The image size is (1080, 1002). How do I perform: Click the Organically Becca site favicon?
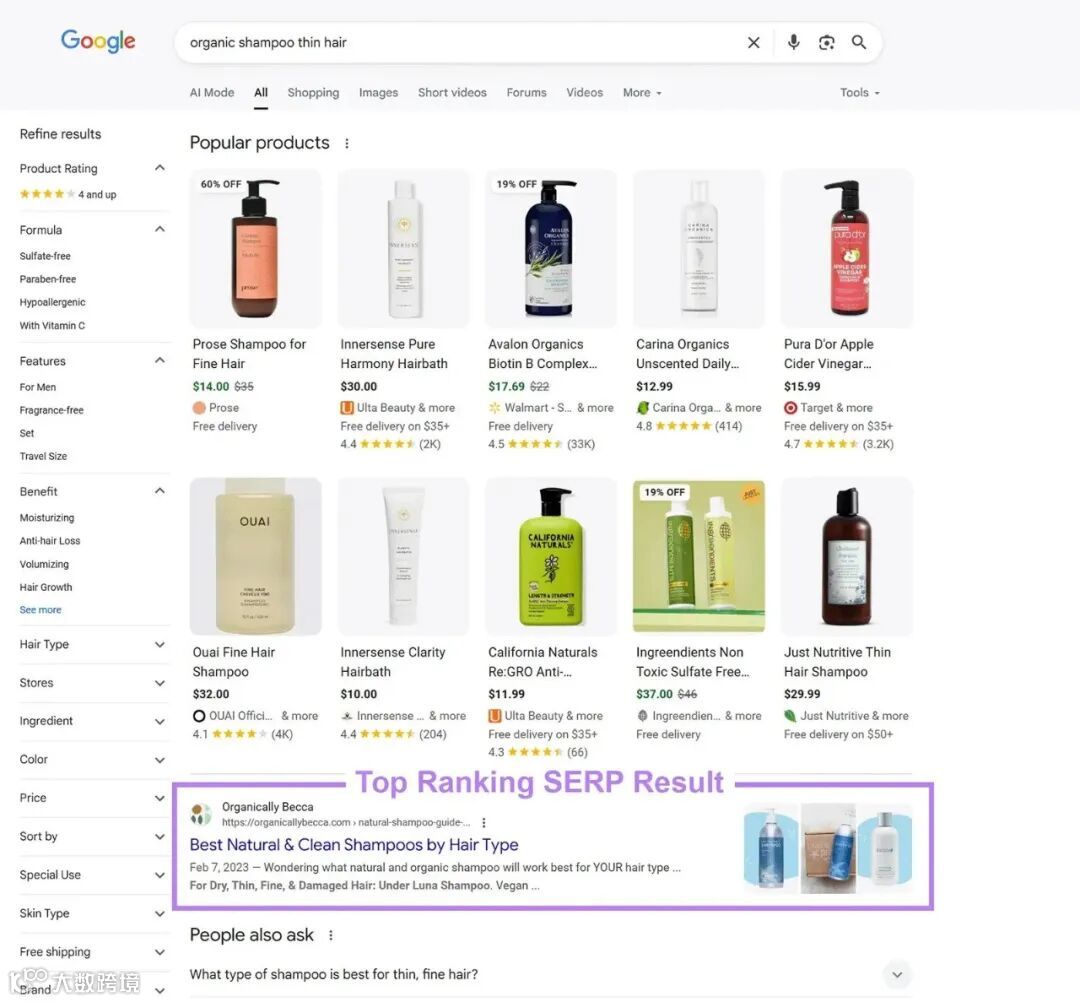click(x=201, y=814)
